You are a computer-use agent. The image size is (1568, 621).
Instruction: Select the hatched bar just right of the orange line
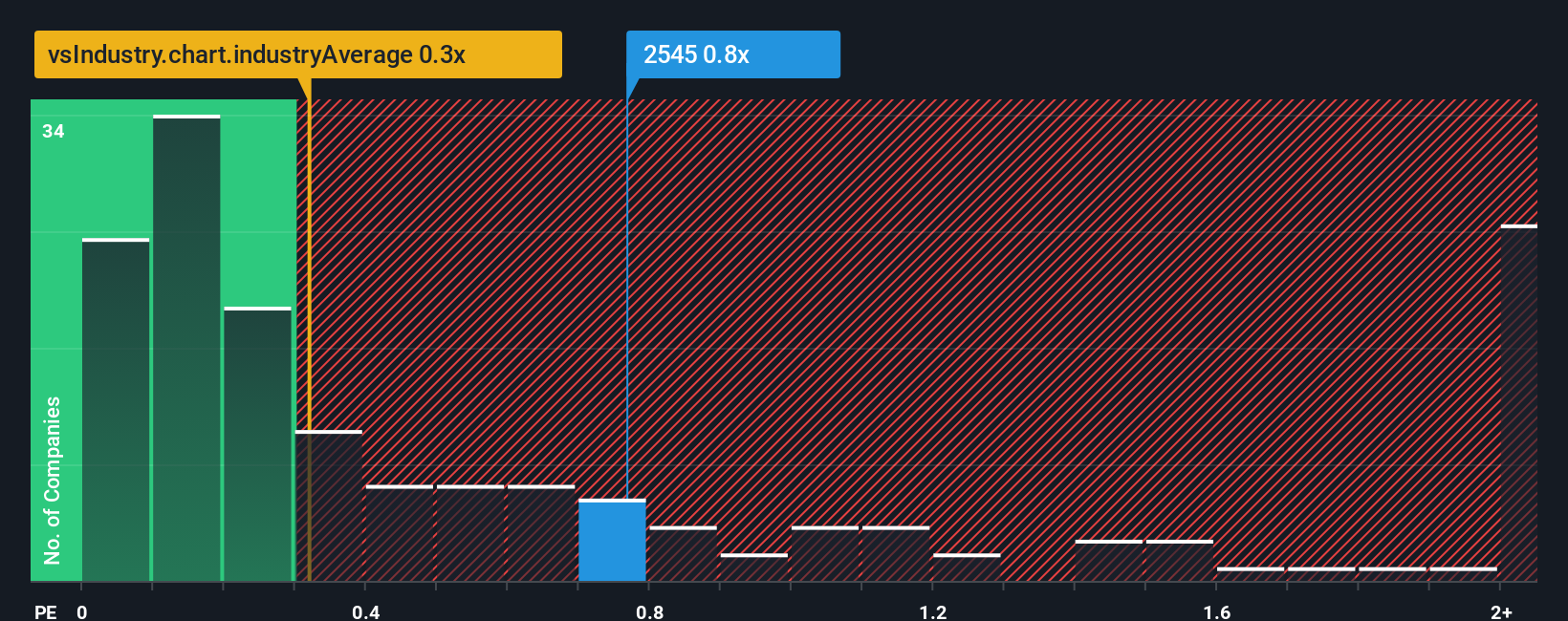coord(329,506)
